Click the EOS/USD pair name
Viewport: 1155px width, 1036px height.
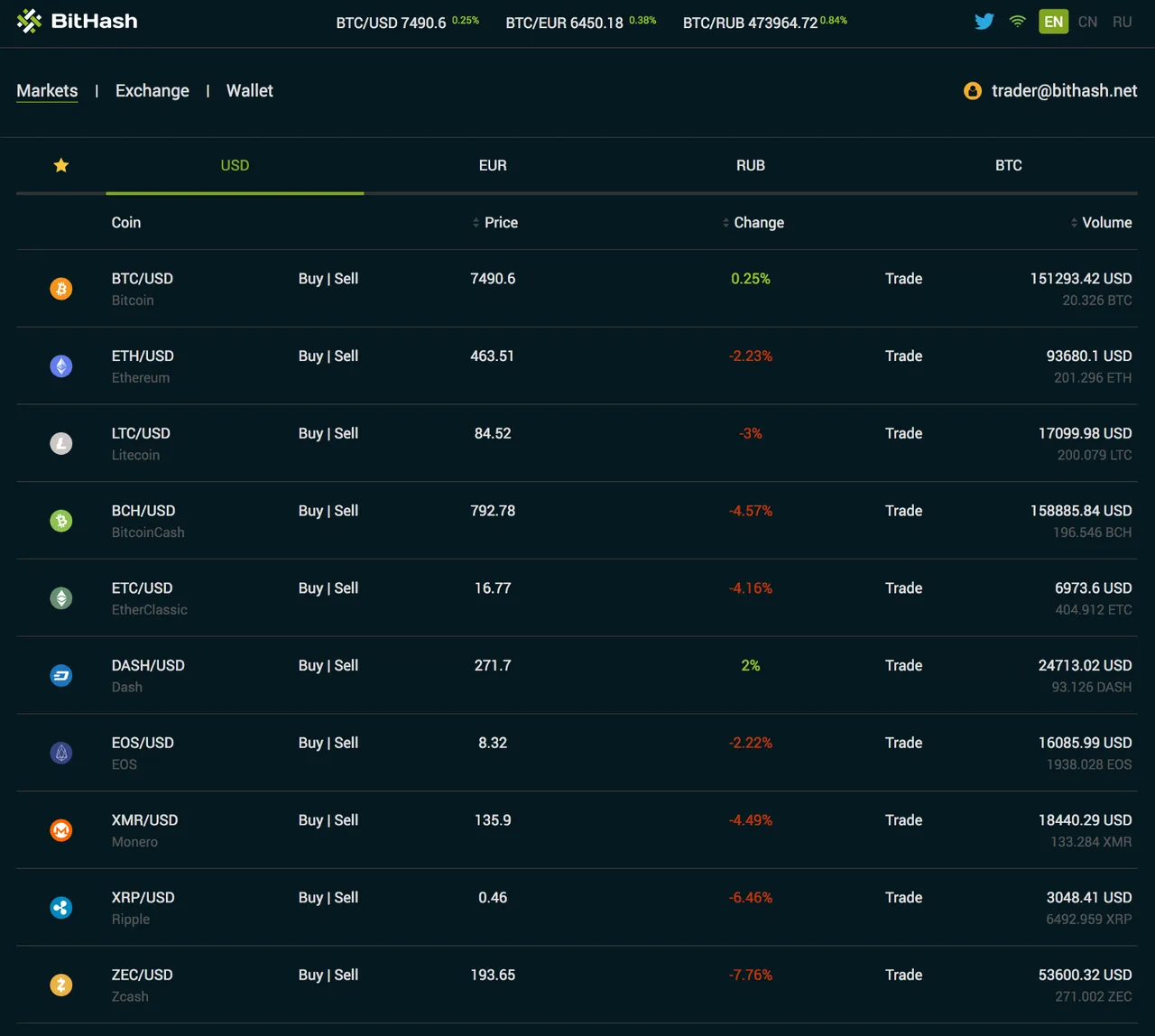(143, 743)
